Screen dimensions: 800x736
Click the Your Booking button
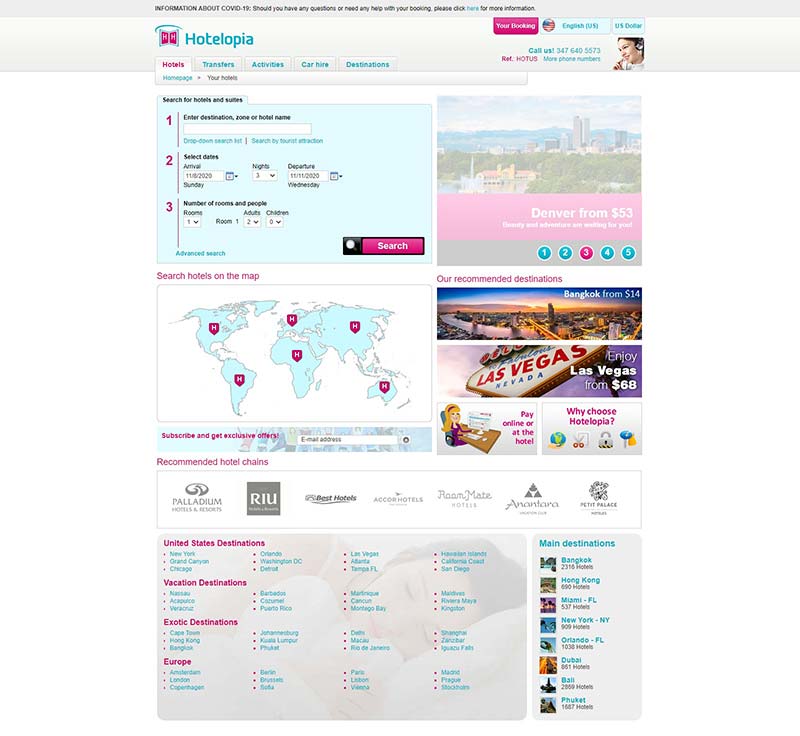pos(515,26)
